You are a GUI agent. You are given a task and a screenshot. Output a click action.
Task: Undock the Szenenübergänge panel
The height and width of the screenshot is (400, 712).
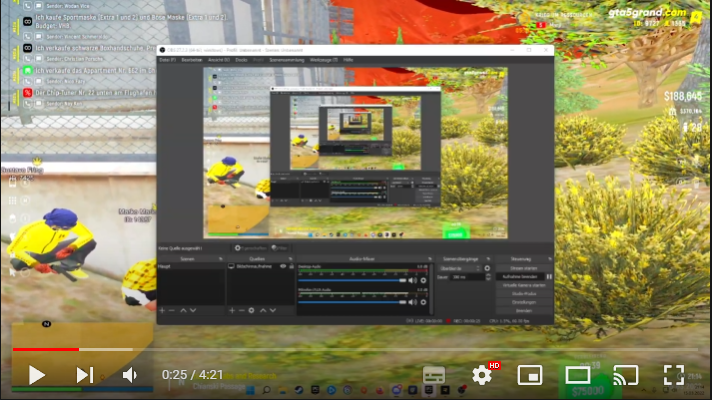point(489,259)
